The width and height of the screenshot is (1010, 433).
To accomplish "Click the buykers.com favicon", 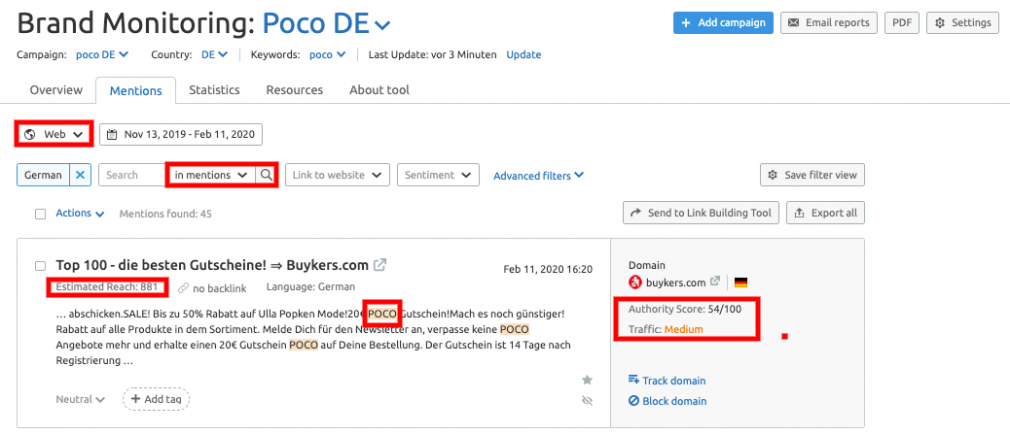I will coord(635,282).
